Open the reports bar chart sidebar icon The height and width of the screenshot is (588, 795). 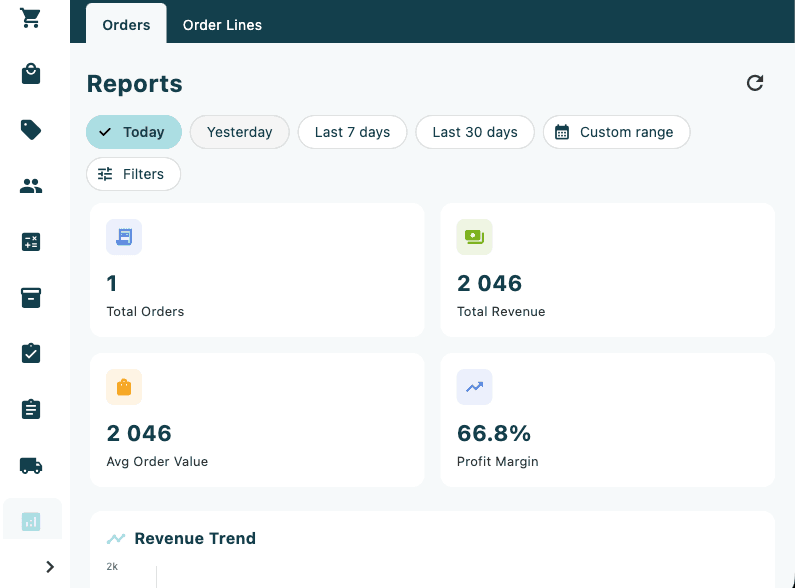pyautogui.click(x=31, y=521)
